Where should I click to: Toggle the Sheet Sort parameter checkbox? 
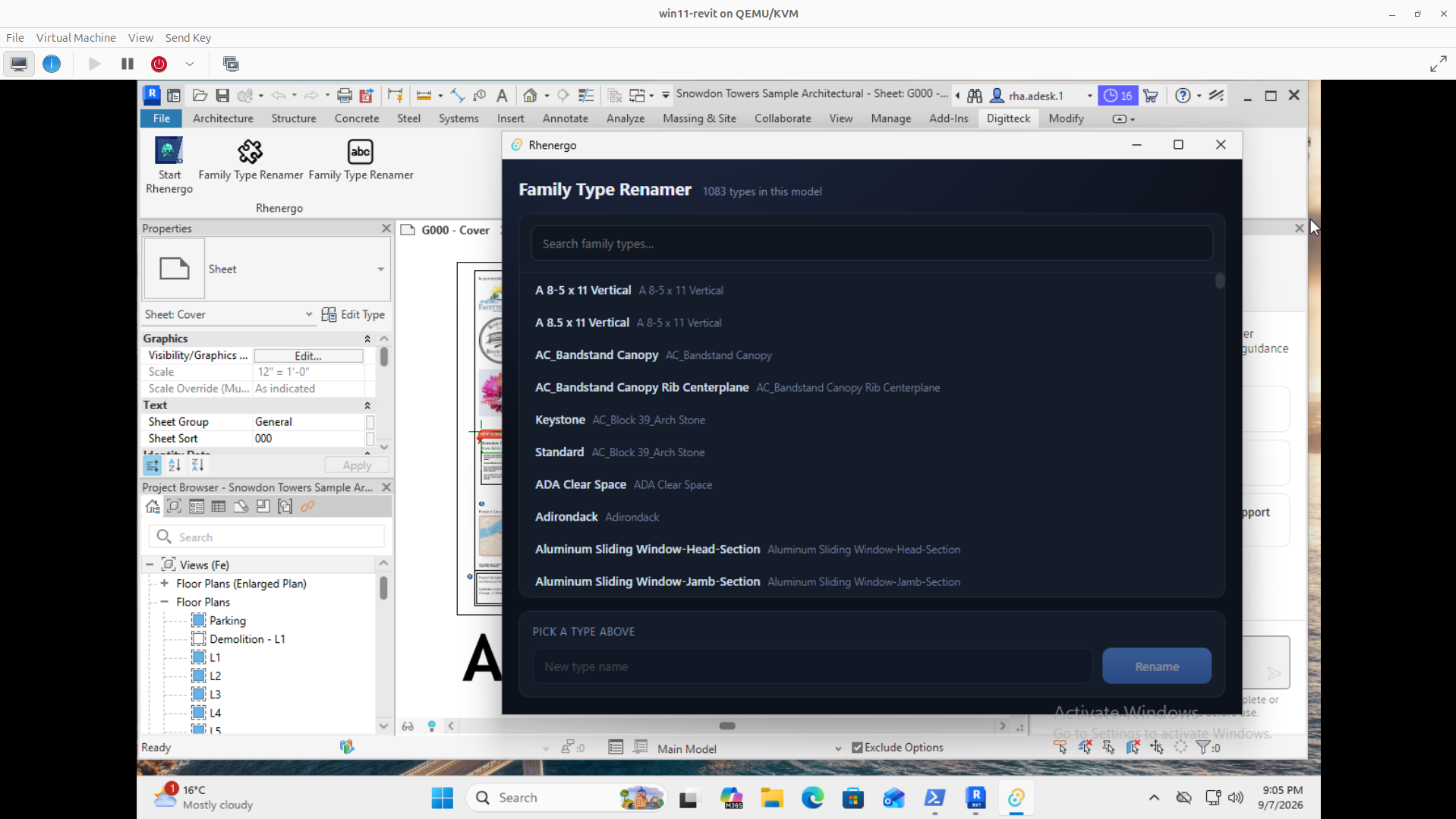coord(370,439)
